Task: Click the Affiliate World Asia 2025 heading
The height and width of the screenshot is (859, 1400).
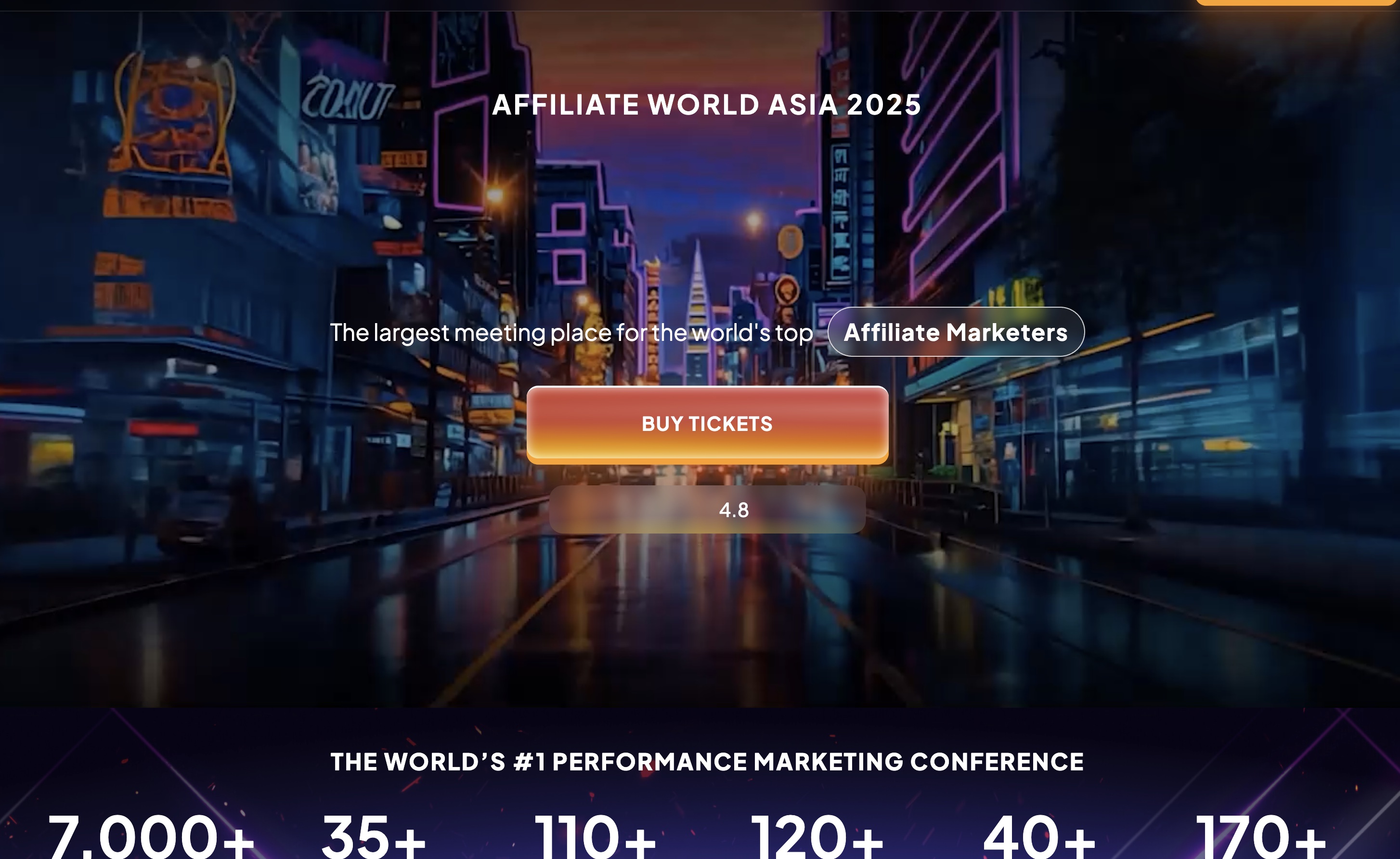Action: (707, 104)
